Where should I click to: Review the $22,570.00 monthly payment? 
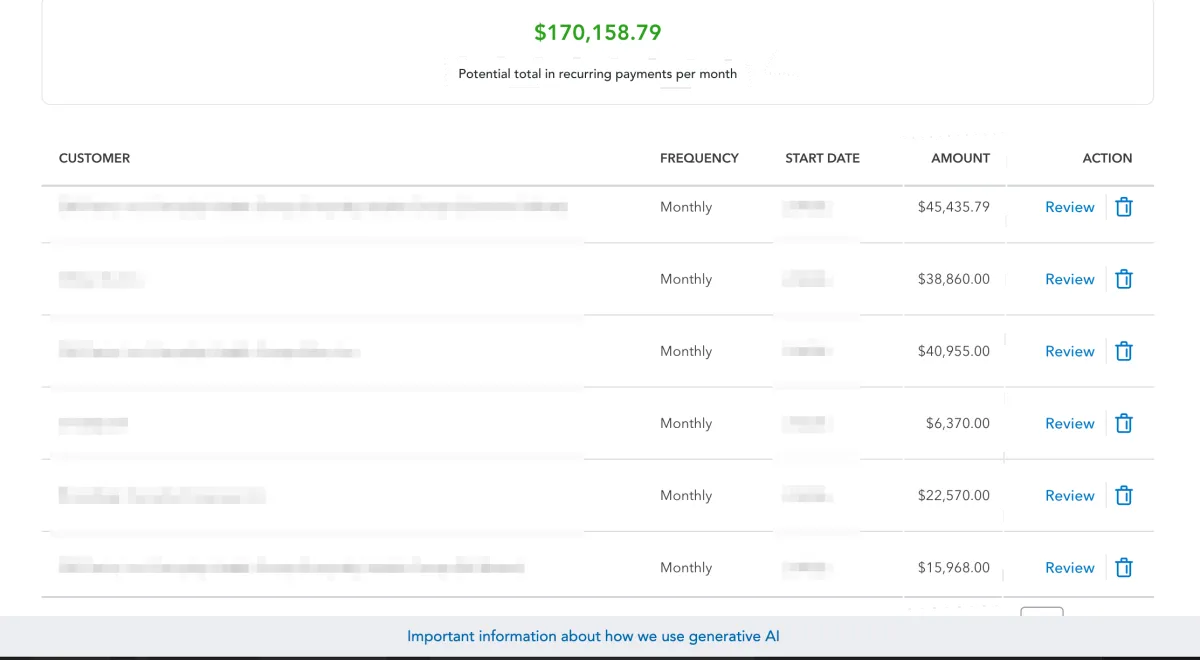tap(1069, 495)
